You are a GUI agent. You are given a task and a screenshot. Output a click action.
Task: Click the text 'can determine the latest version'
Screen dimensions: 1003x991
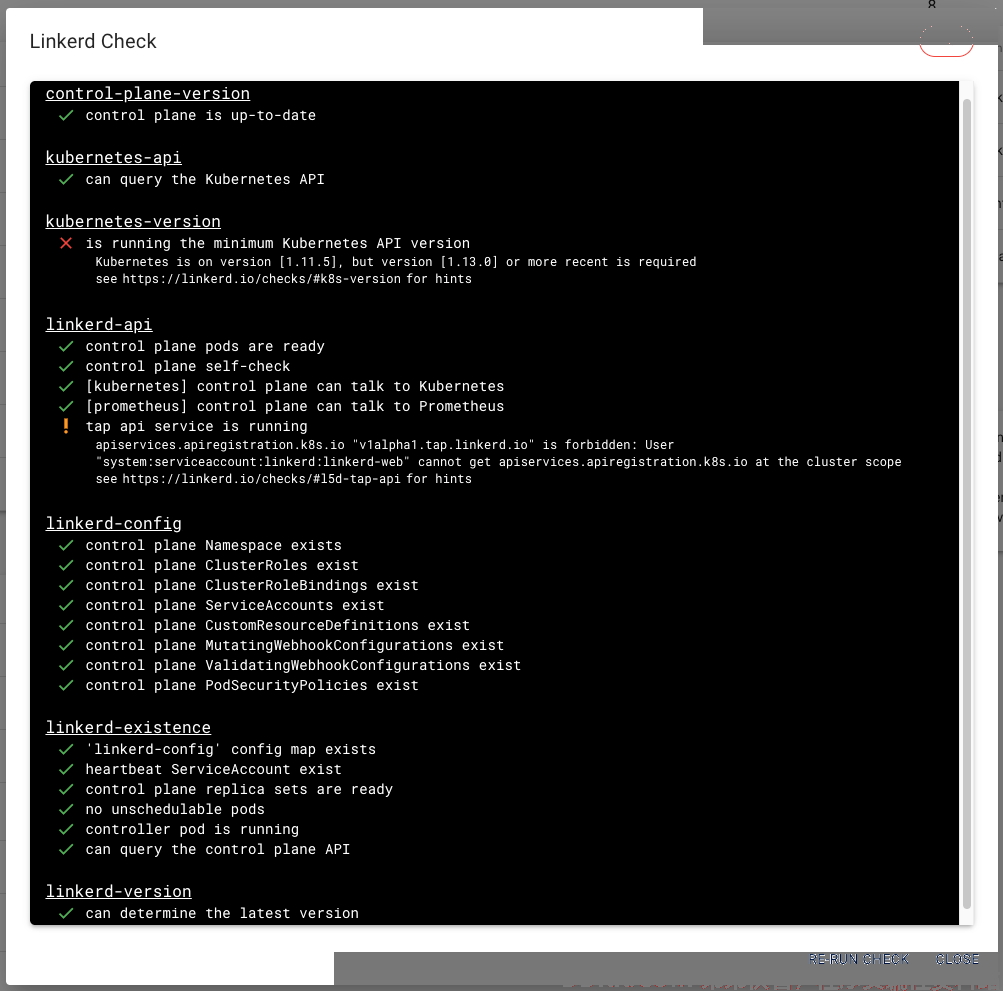(x=222, y=914)
